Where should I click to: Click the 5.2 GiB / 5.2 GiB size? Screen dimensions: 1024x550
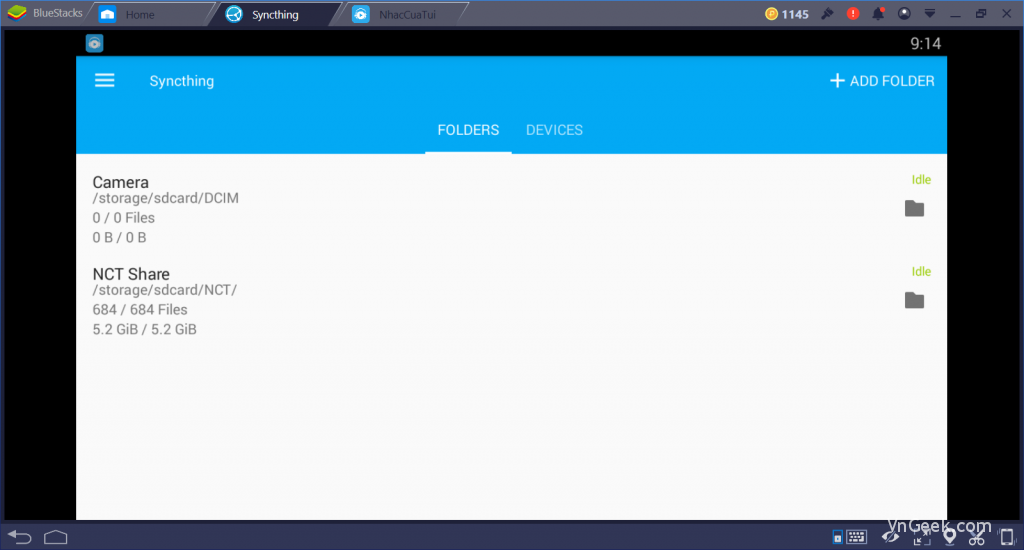tap(144, 329)
